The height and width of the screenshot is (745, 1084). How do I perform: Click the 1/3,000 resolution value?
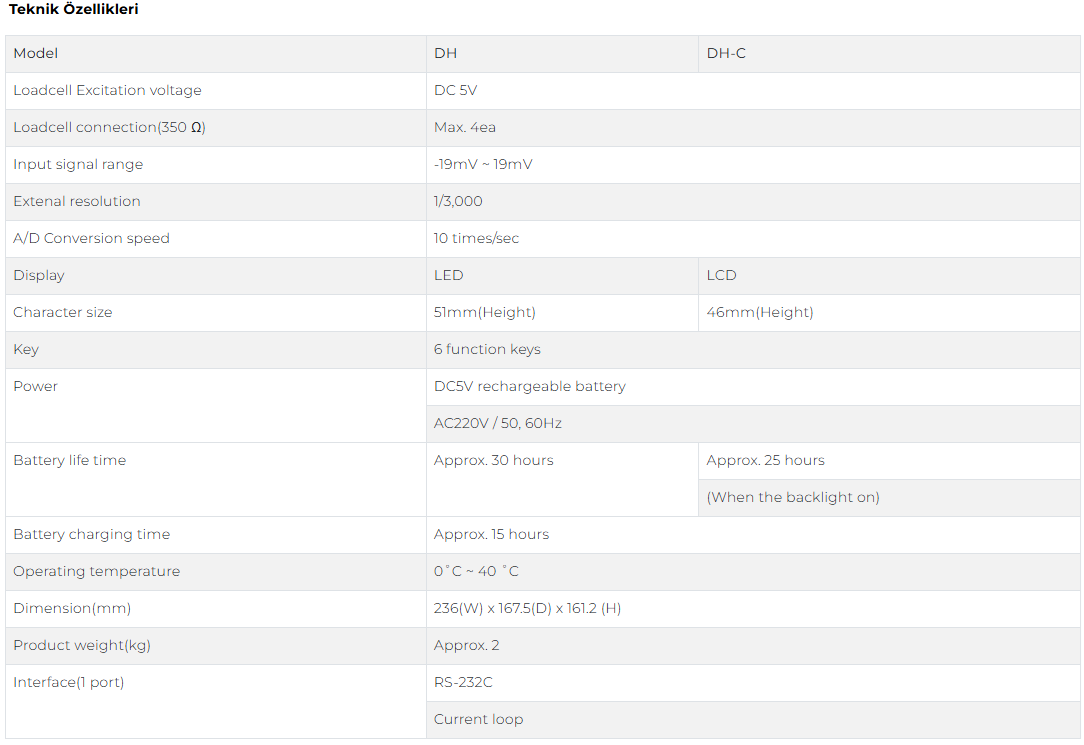coord(458,202)
